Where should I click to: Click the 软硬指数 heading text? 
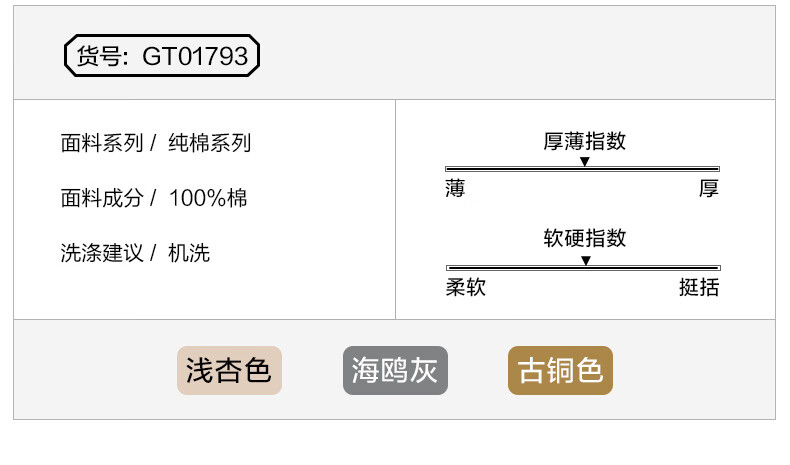coord(584,238)
